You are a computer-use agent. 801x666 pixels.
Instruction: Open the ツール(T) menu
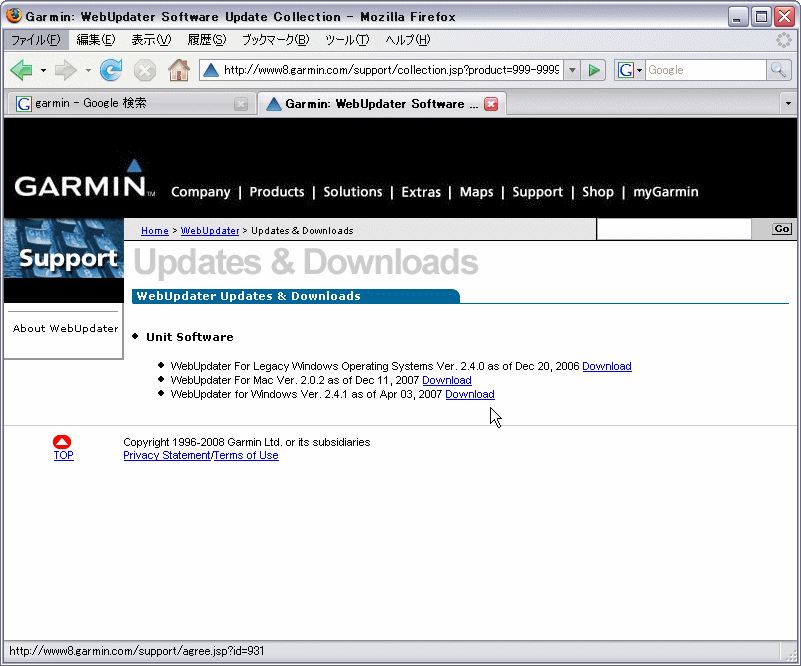(x=347, y=40)
